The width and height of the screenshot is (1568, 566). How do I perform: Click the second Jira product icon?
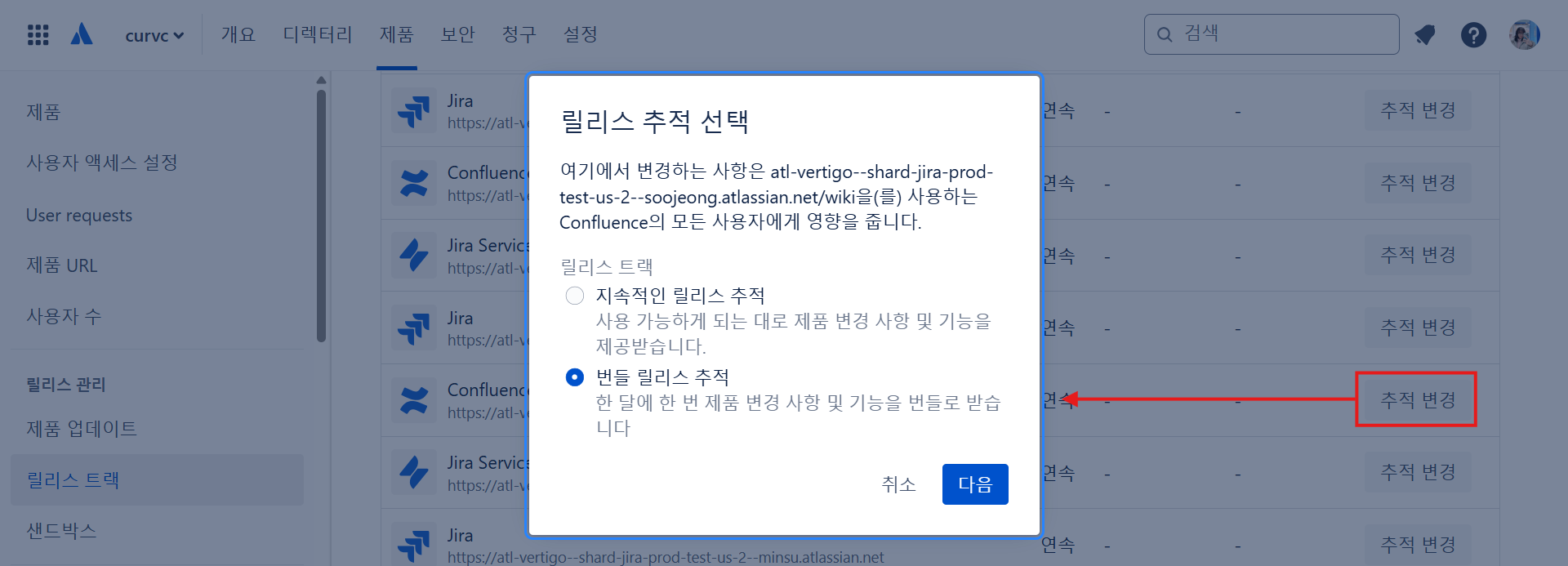(414, 328)
